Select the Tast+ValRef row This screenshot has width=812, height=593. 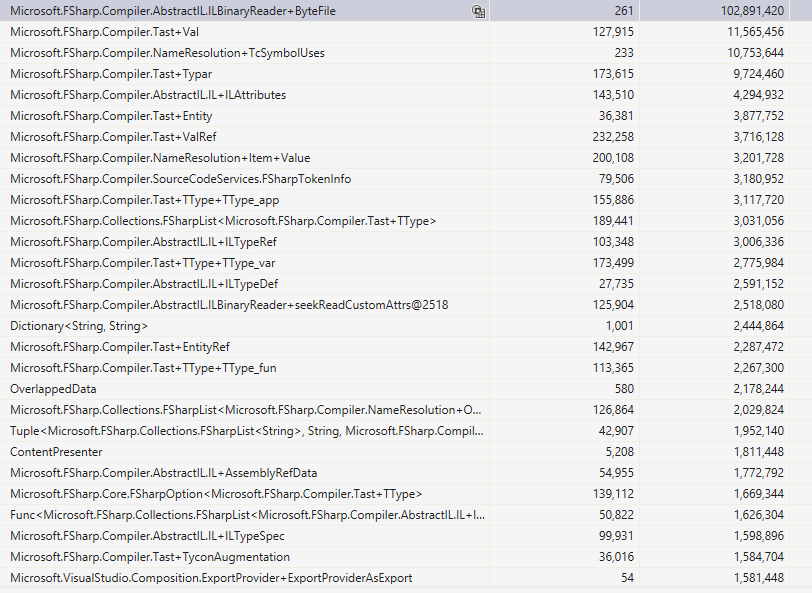406,137
